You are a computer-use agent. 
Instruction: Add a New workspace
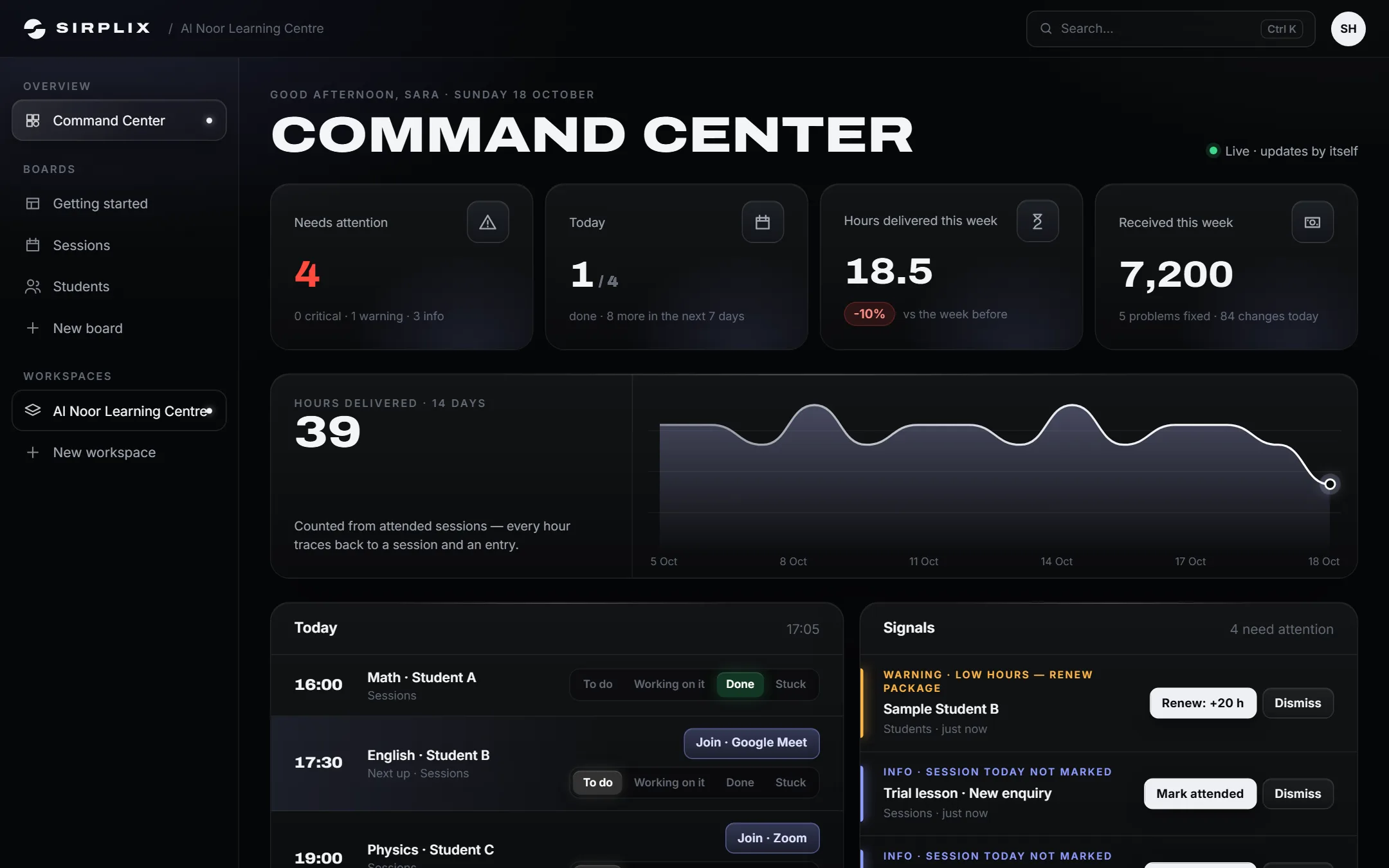(119, 452)
